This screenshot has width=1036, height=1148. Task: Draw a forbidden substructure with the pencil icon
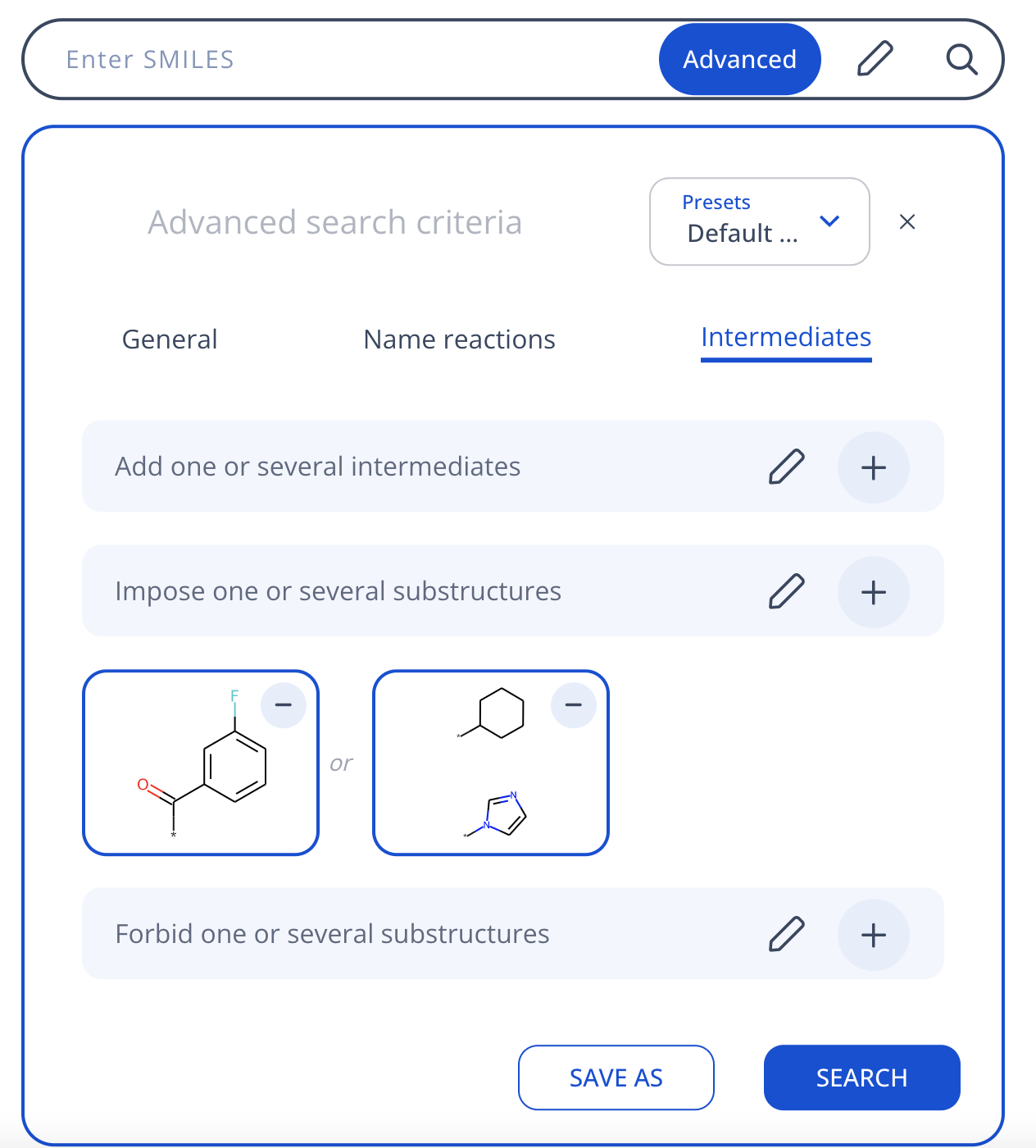click(x=787, y=934)
